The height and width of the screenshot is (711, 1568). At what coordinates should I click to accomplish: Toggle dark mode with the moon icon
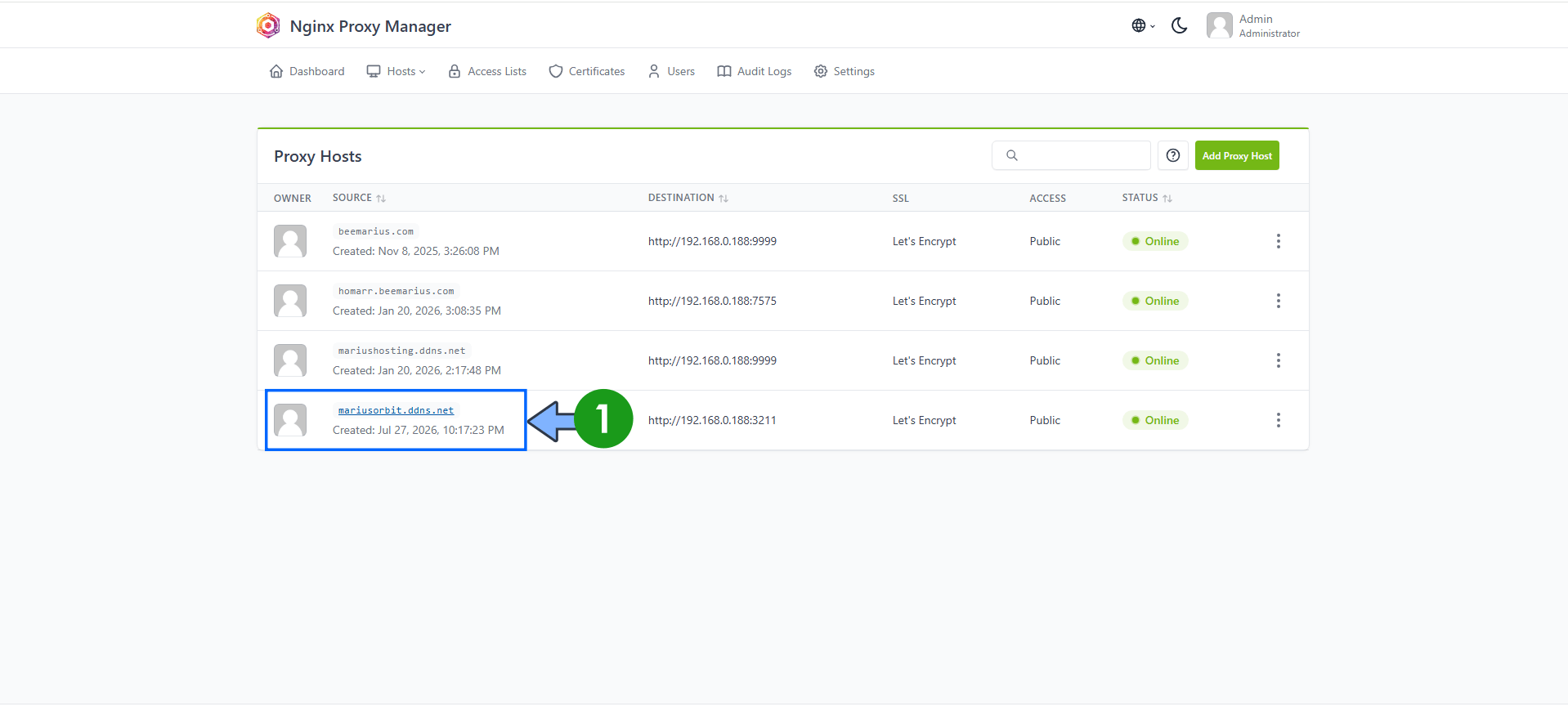[1179, 25]
